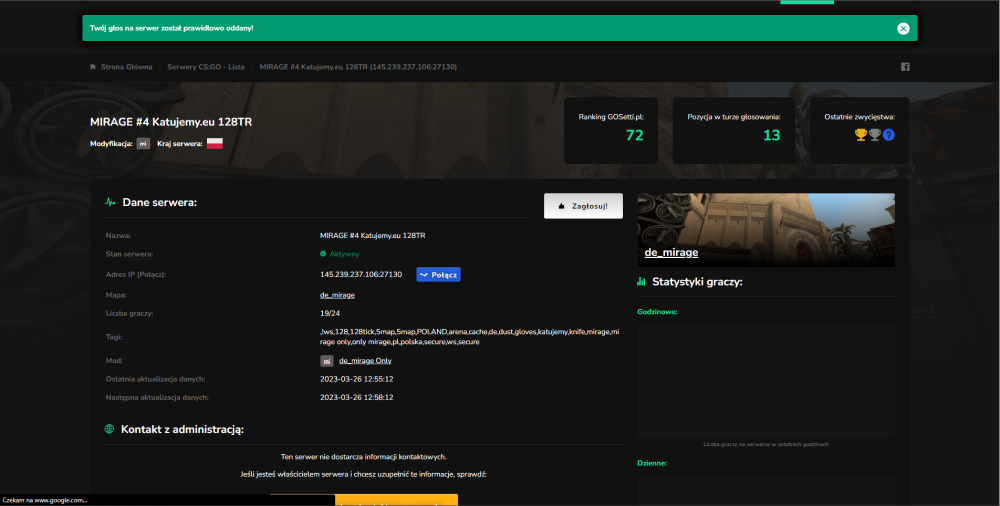Viewport: 1000px width, 506px height.
Task: Click last update time 2023-03-26 12:55:12
Action: 357,379
